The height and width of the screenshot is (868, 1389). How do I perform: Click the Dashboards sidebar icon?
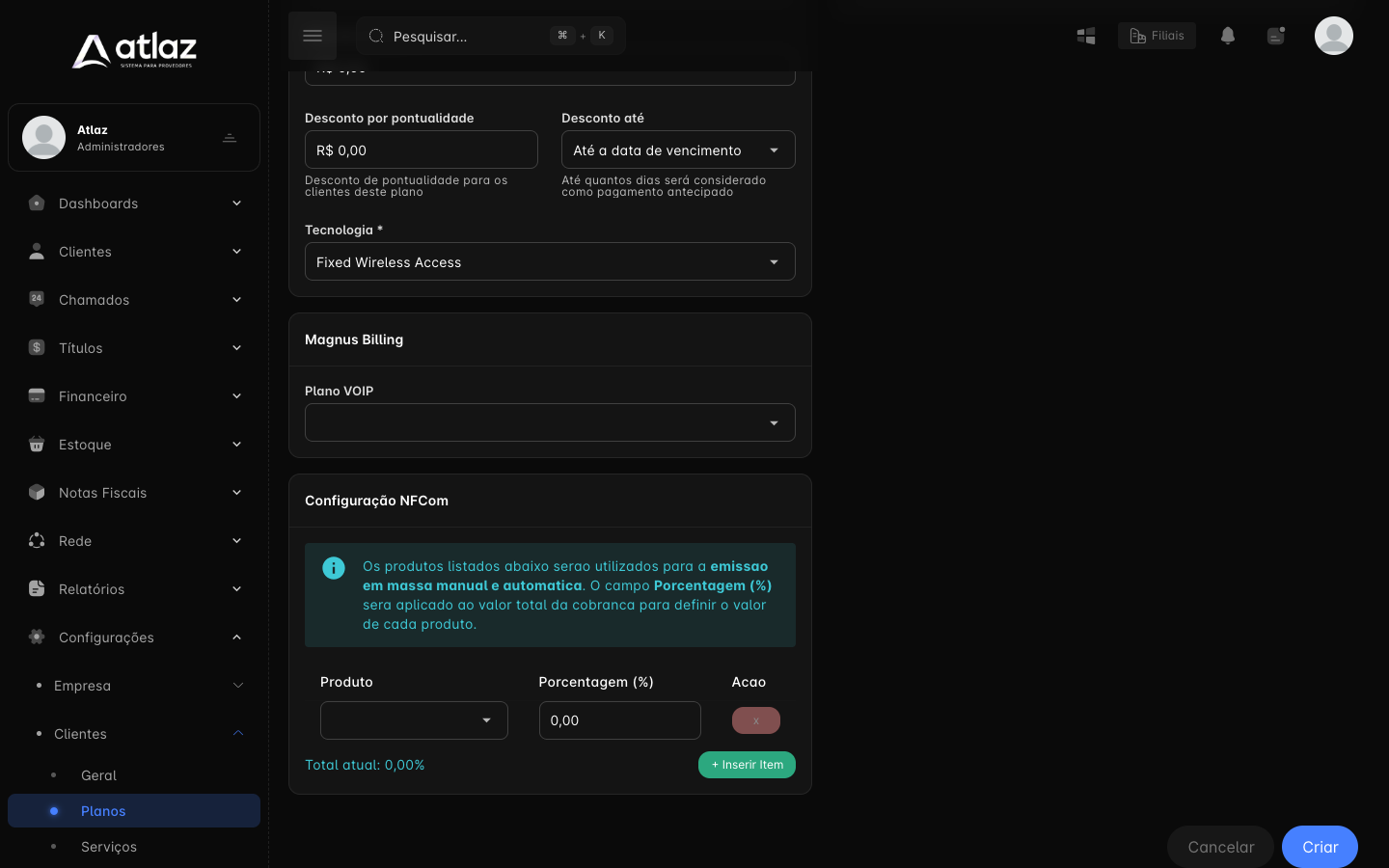(x=37, y=203)
